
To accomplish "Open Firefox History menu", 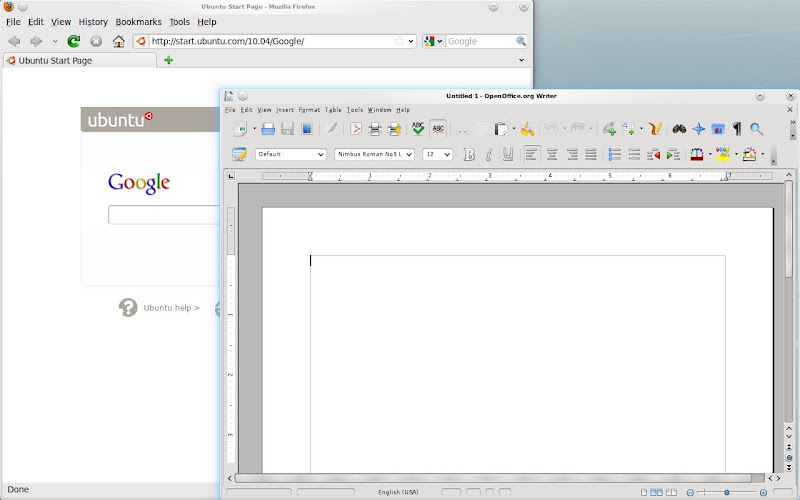I will pos(93,22).
